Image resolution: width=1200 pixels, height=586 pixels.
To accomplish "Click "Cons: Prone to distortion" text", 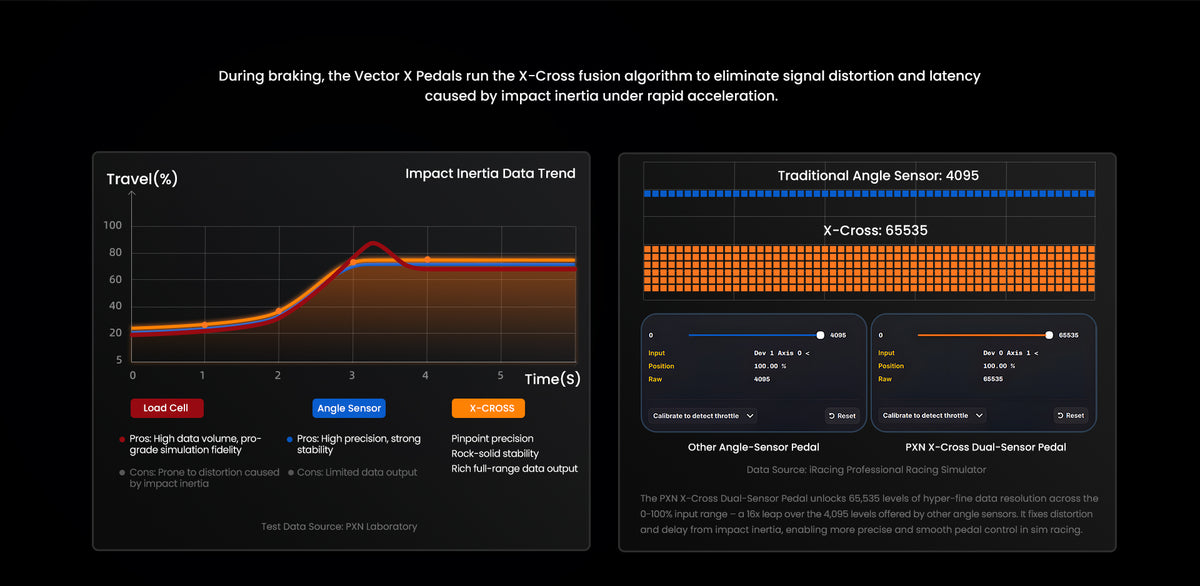I will pos(205,478).
